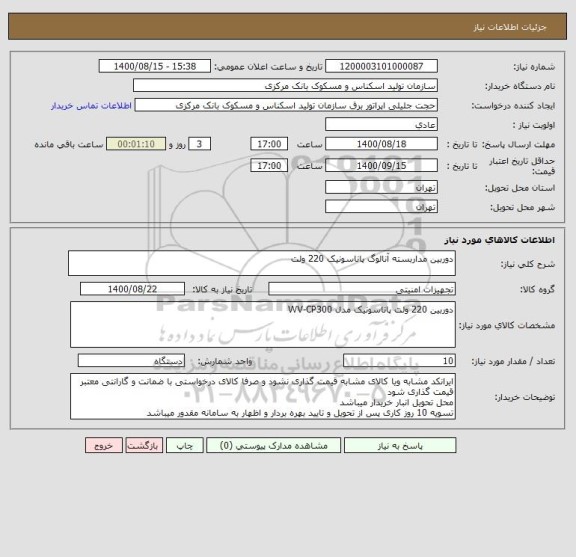The width and height of the screenshot is (576, 557).
Task: Click the delivery city field تهران
Action: tap(381, 206)
